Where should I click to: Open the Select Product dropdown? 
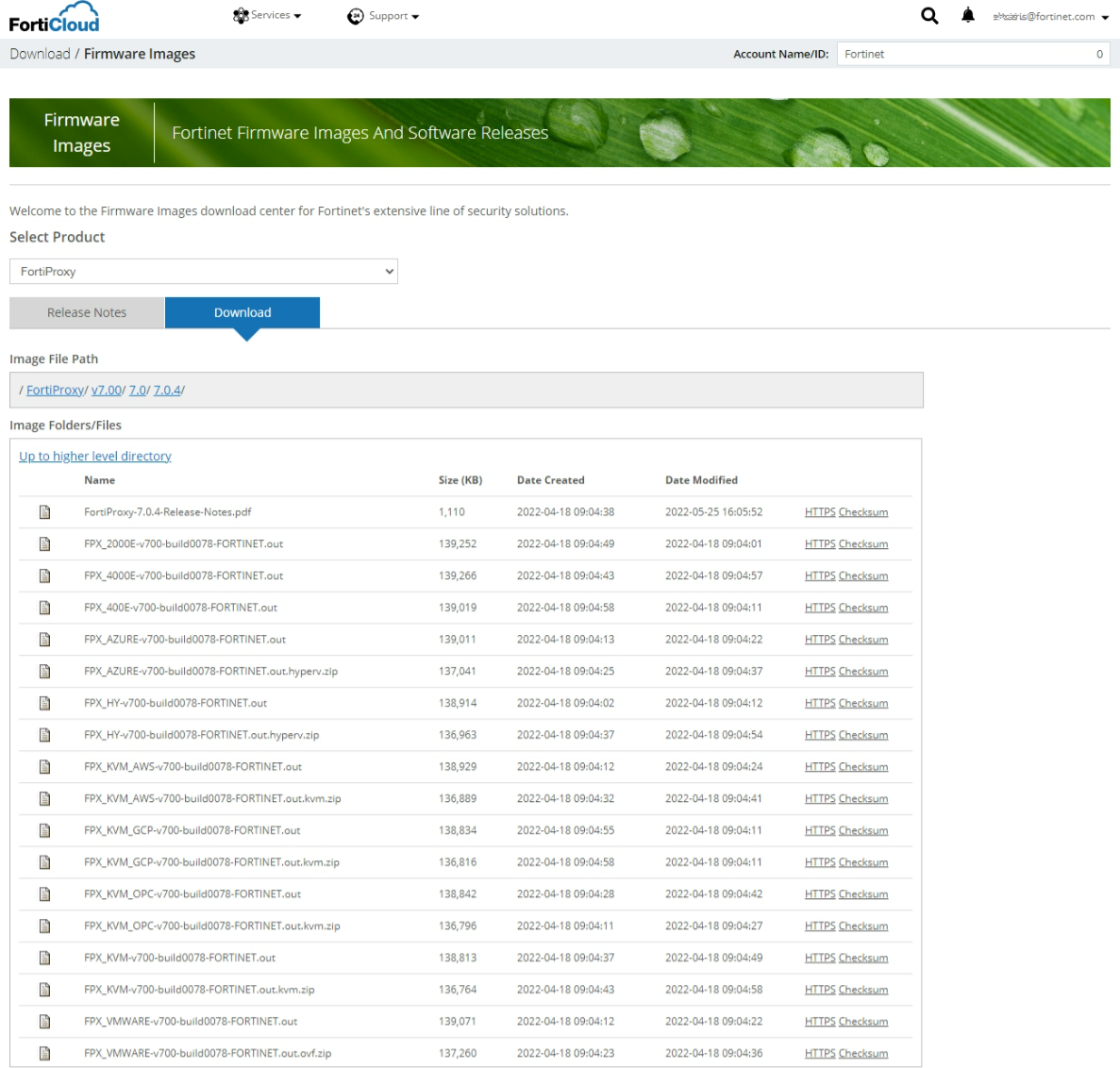203,271
